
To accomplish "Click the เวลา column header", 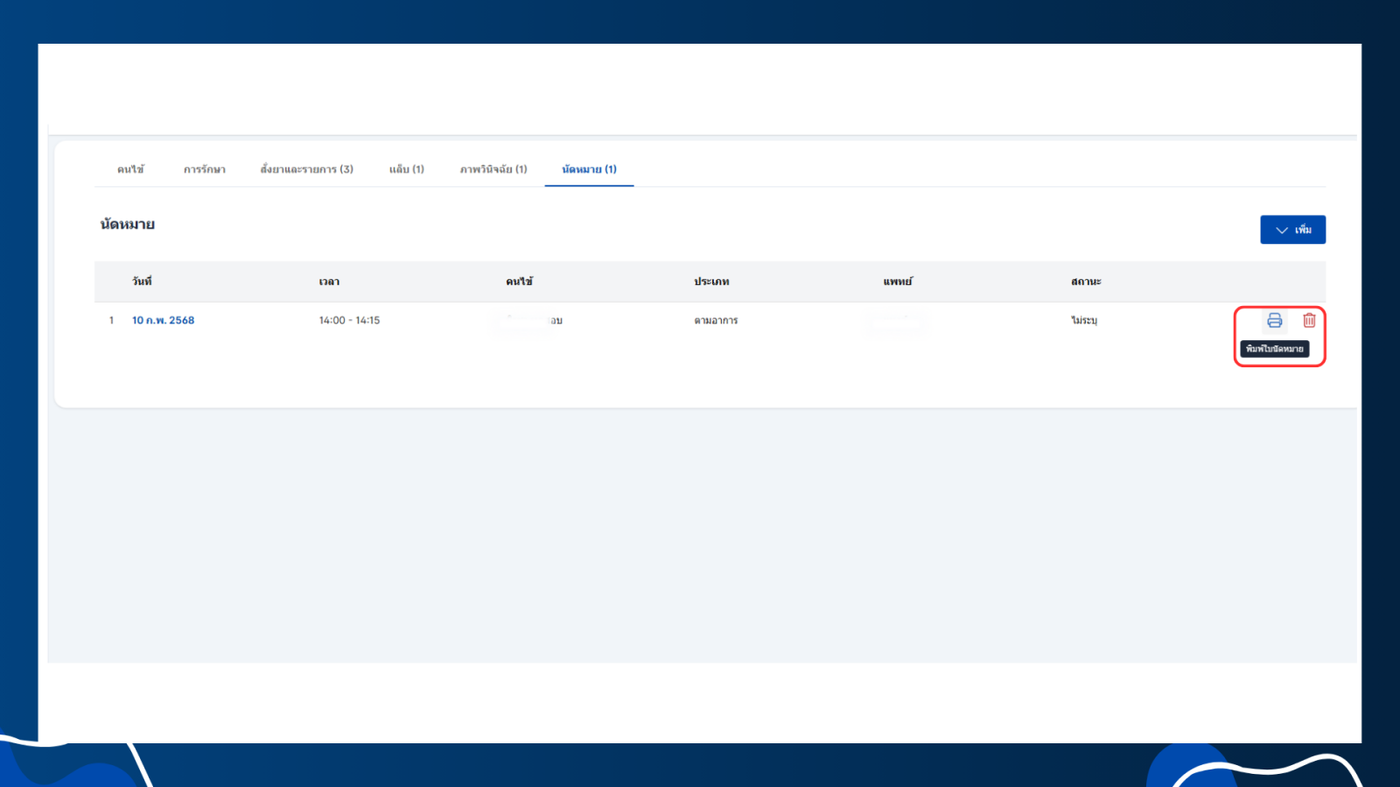I will coord(329,282).
